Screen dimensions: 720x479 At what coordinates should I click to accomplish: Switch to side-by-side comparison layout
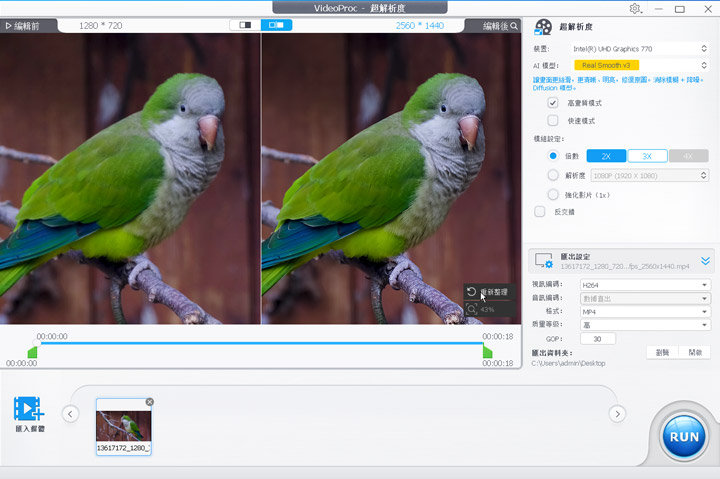pyautogui.click(x=276, y=25)
